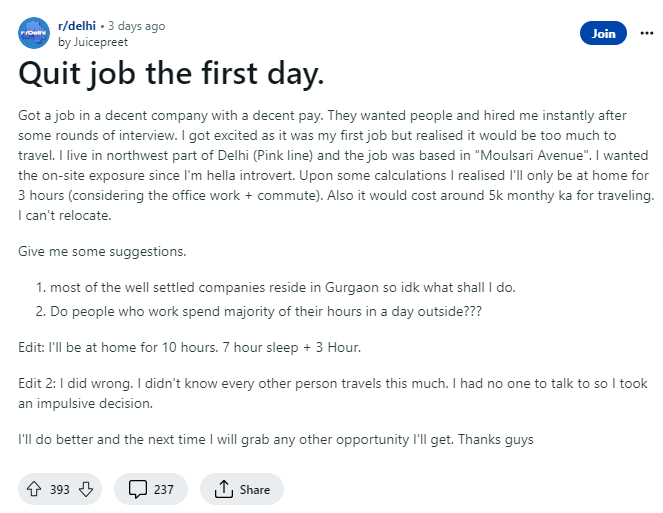Click the '3 days ago' timestamp

click(x=136, y=26)
